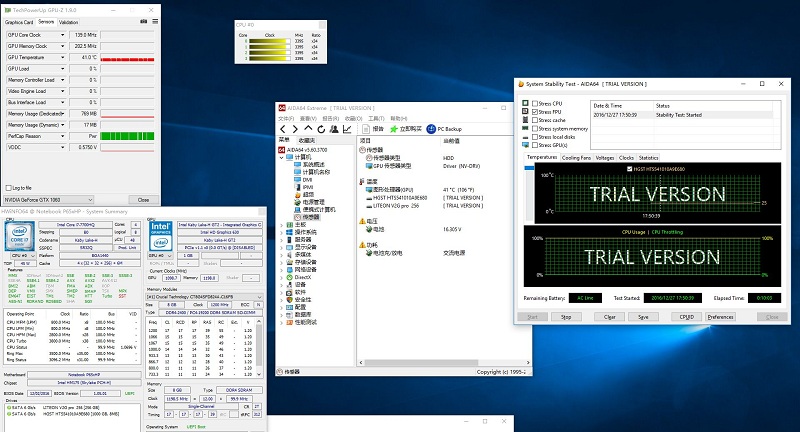Switch to GPU-Z Graphics Card tab
This screenshot has height=432, width=800.
click(19, 21)
